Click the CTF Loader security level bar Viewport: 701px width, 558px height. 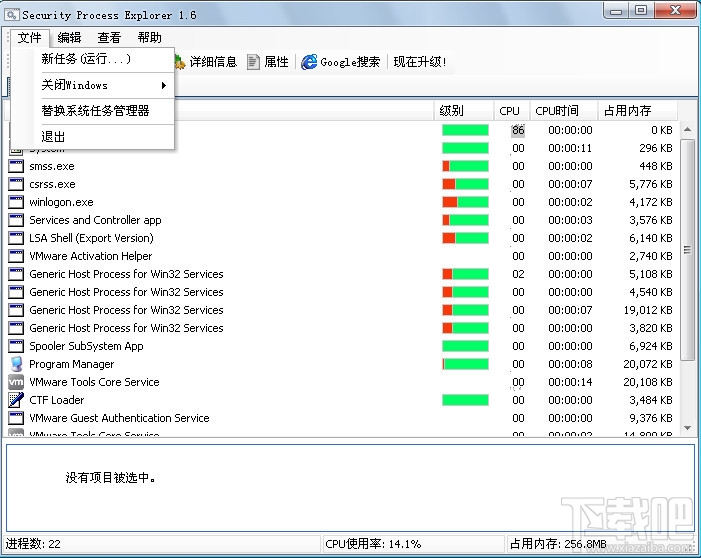click(465, 400)
